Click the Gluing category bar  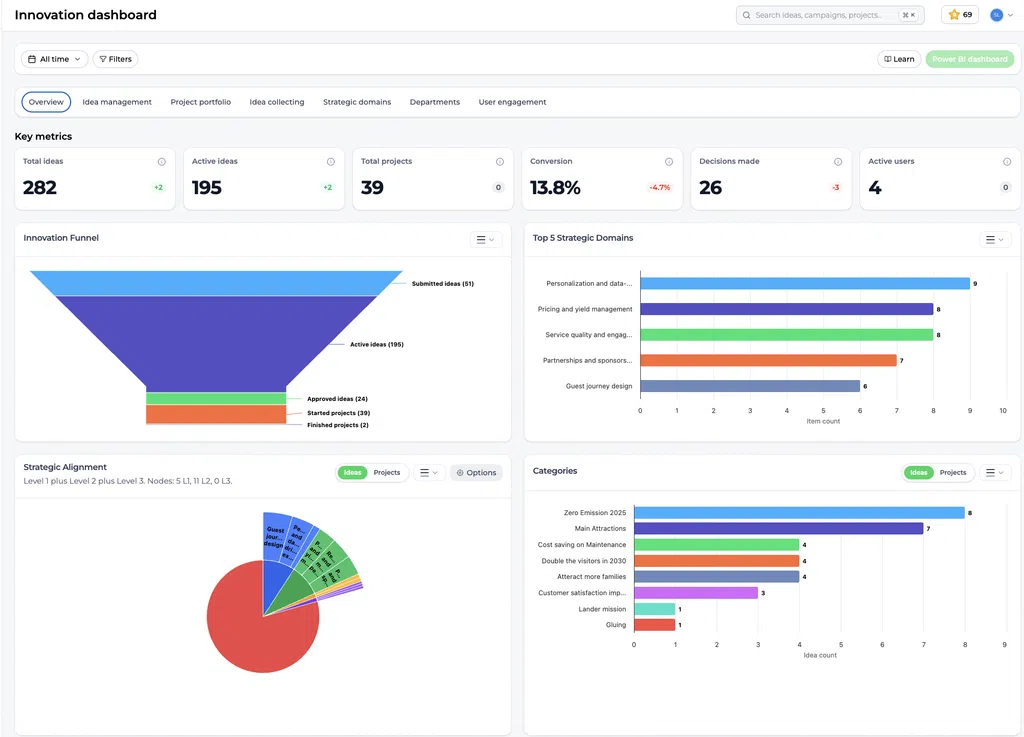pos(654,625)
